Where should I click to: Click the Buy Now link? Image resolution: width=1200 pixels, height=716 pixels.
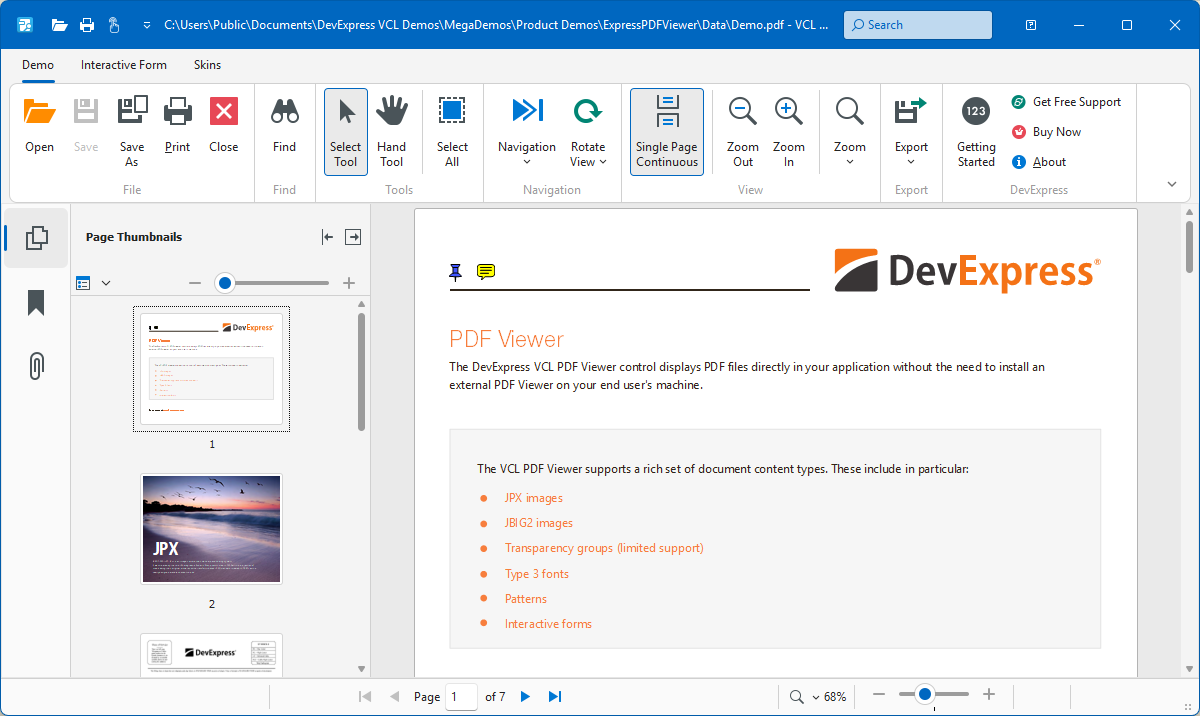click(x=1046, y=132)
